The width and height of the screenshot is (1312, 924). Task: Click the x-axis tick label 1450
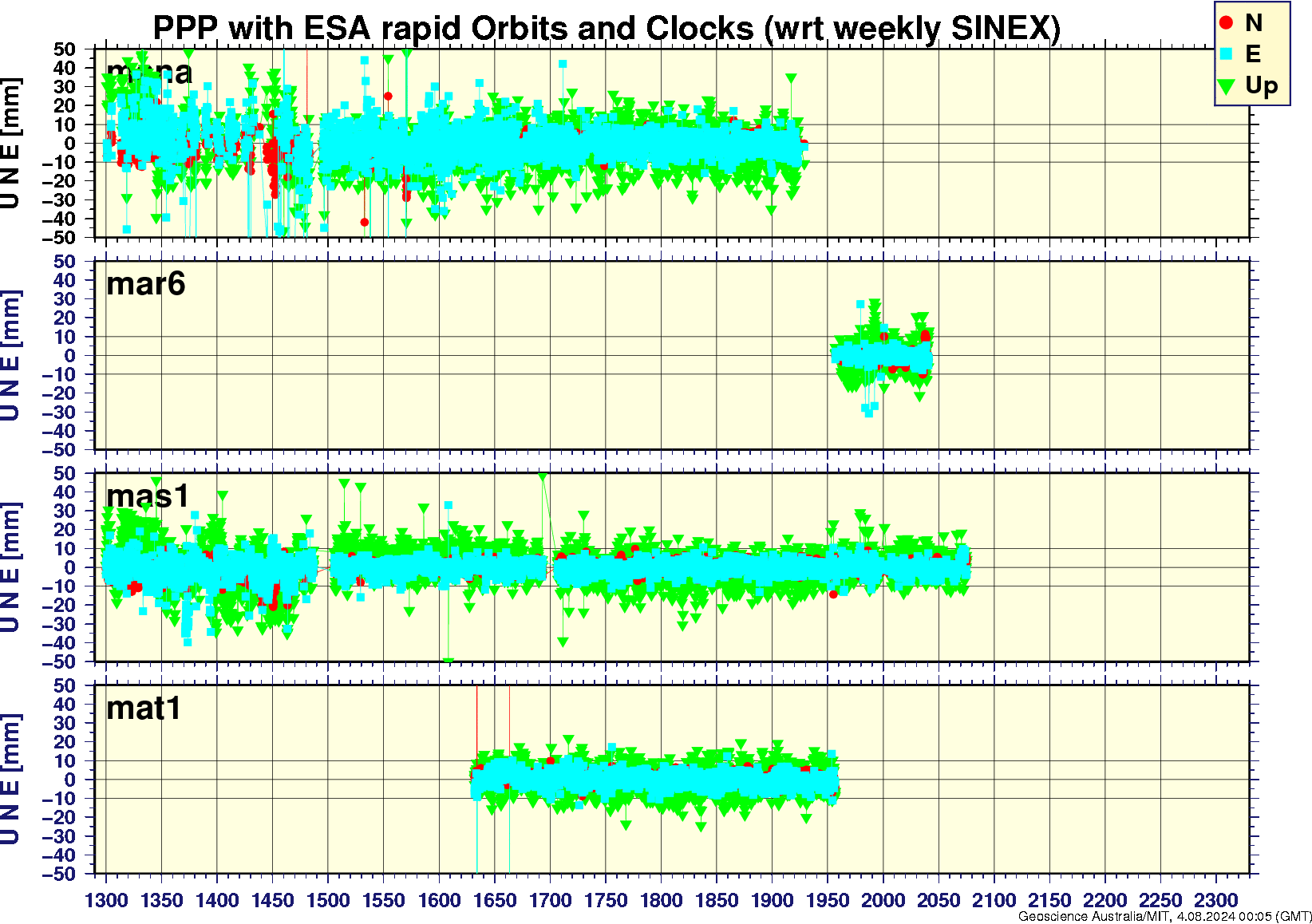pyautogui.click(x=273, y=900)
